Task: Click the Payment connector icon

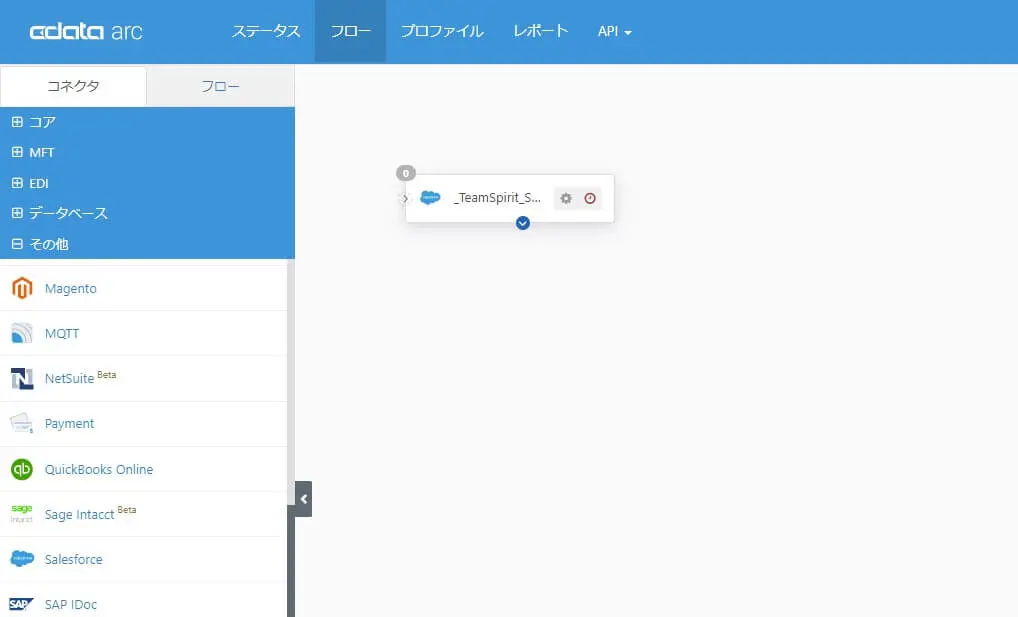Action: [22, 423]
